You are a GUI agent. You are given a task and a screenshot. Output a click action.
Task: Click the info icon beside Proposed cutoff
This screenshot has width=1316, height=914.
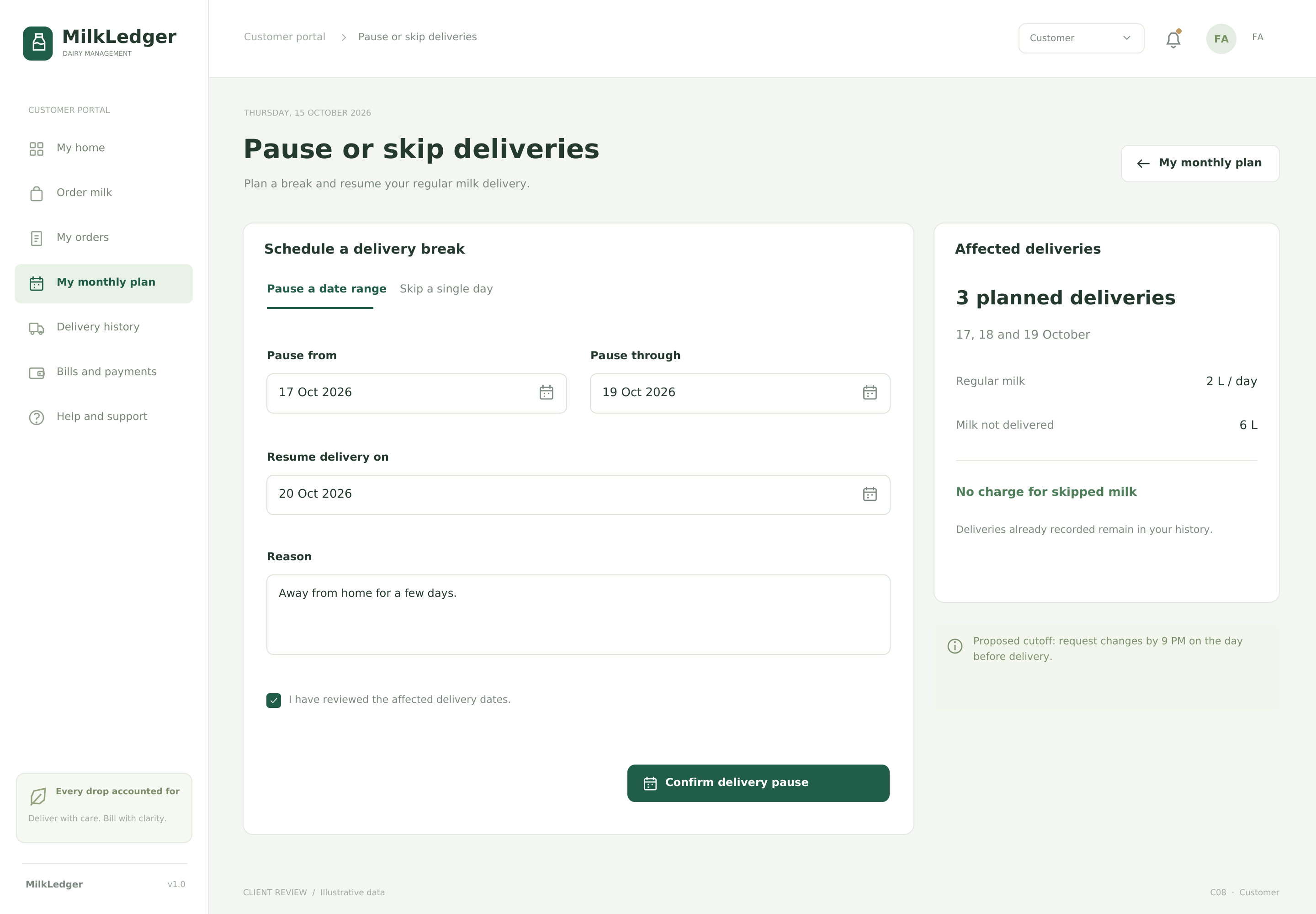(x=955, y=646)
